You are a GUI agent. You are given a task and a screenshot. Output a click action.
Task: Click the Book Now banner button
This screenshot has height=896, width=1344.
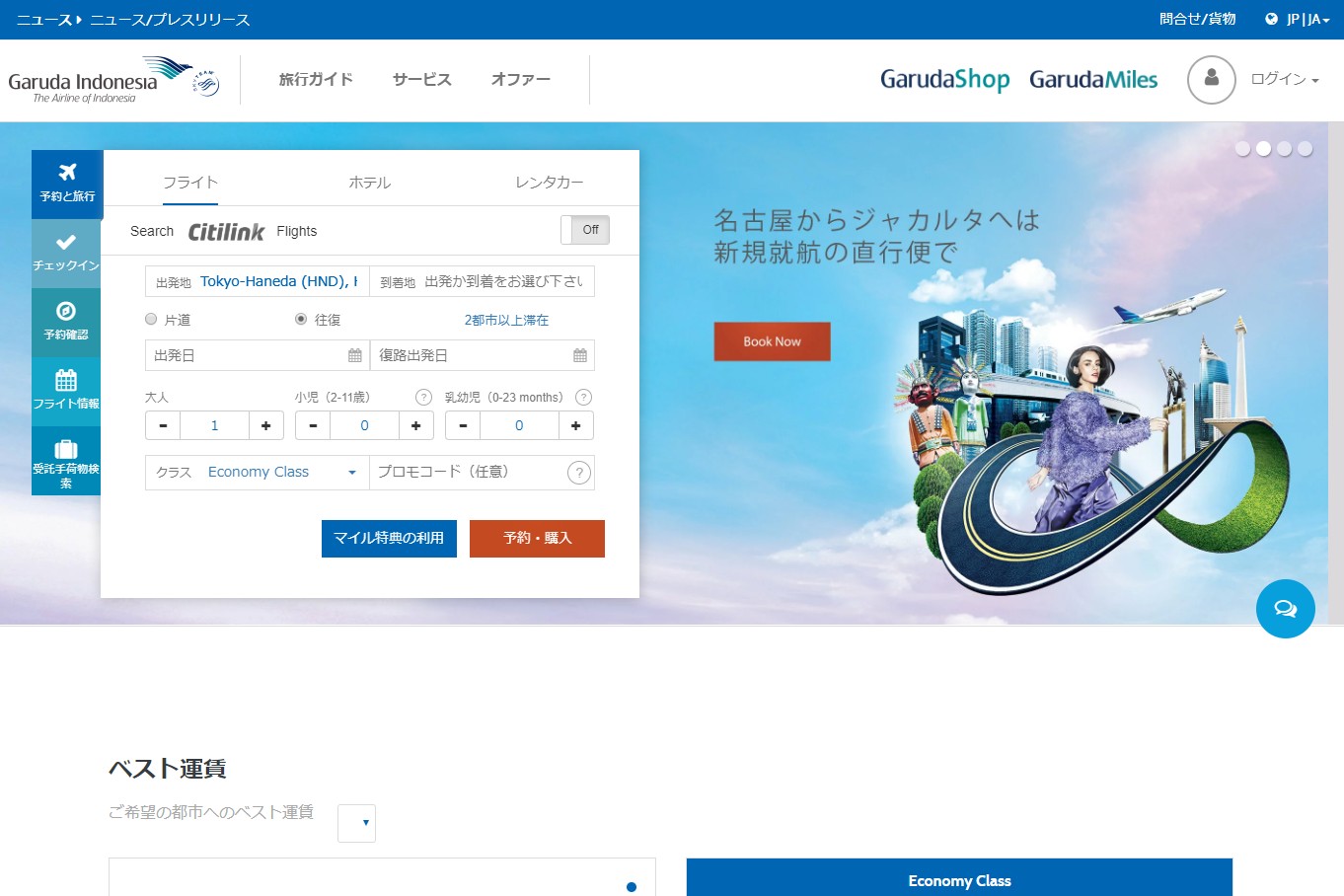pos(772,341)
